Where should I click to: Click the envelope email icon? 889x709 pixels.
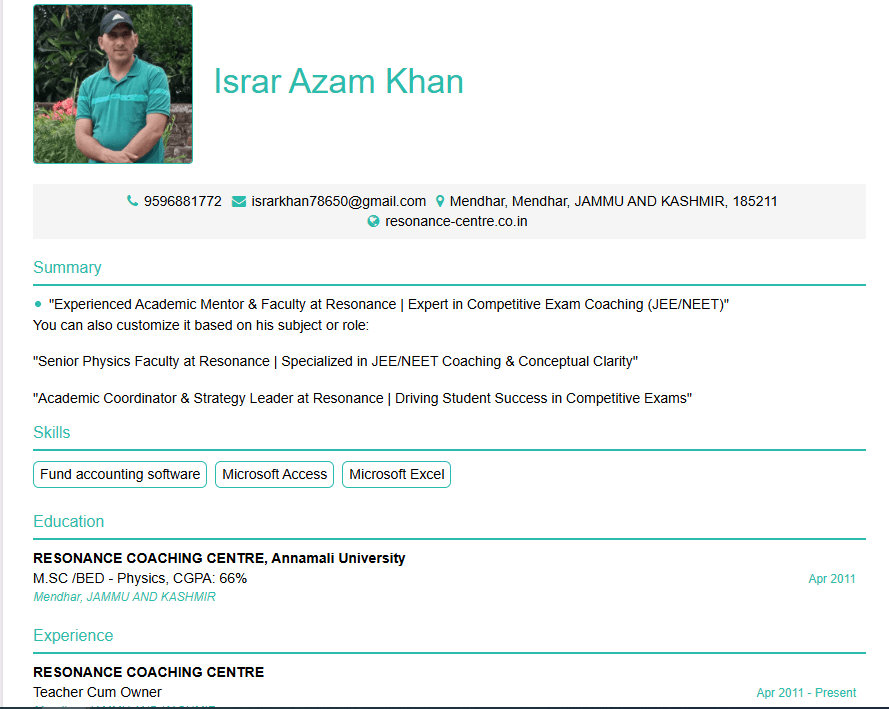(x=239, y=201)
